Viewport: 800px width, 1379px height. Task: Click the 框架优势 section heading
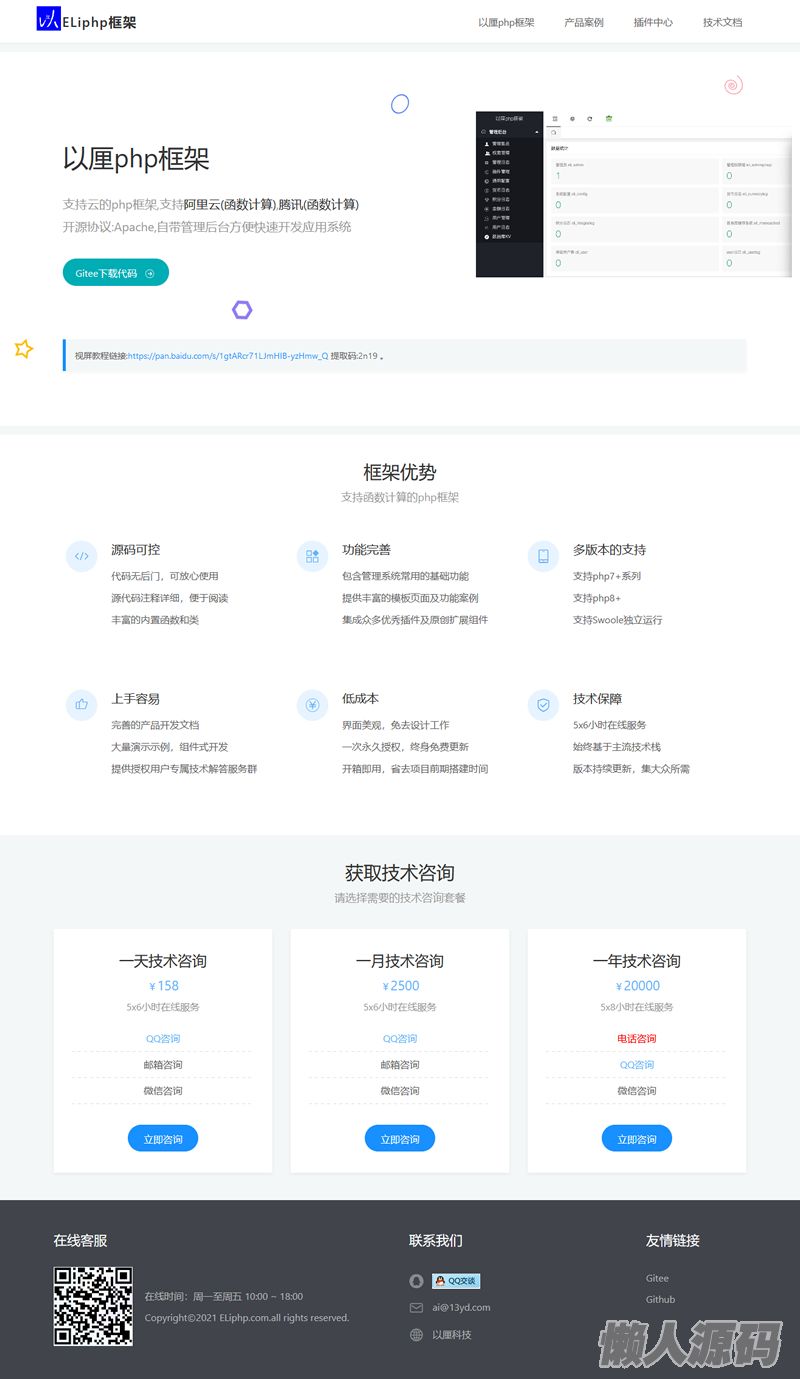pyautogui.click(x=400, y=473)
